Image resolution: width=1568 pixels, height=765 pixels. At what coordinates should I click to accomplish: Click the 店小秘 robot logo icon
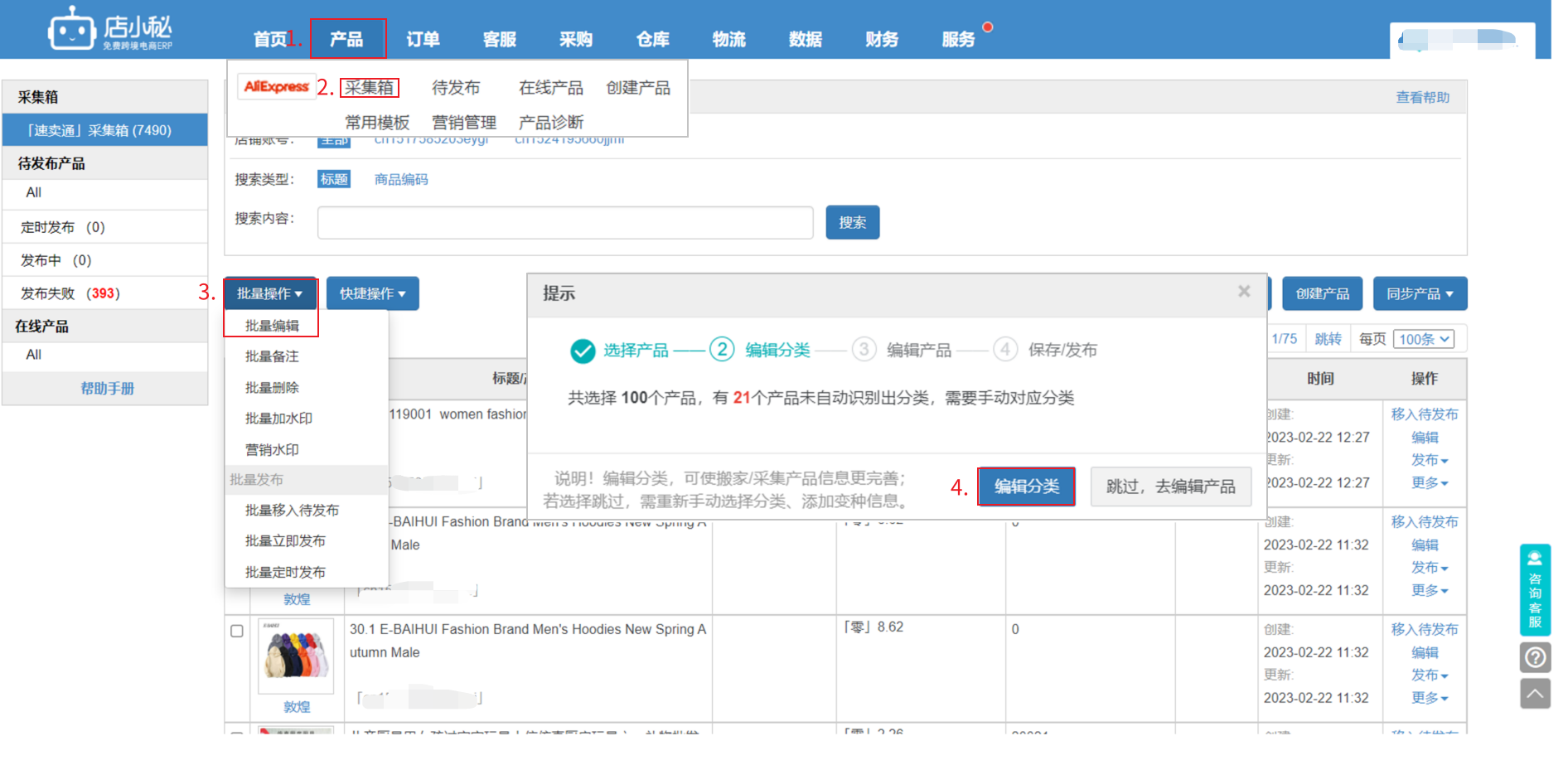71,29
